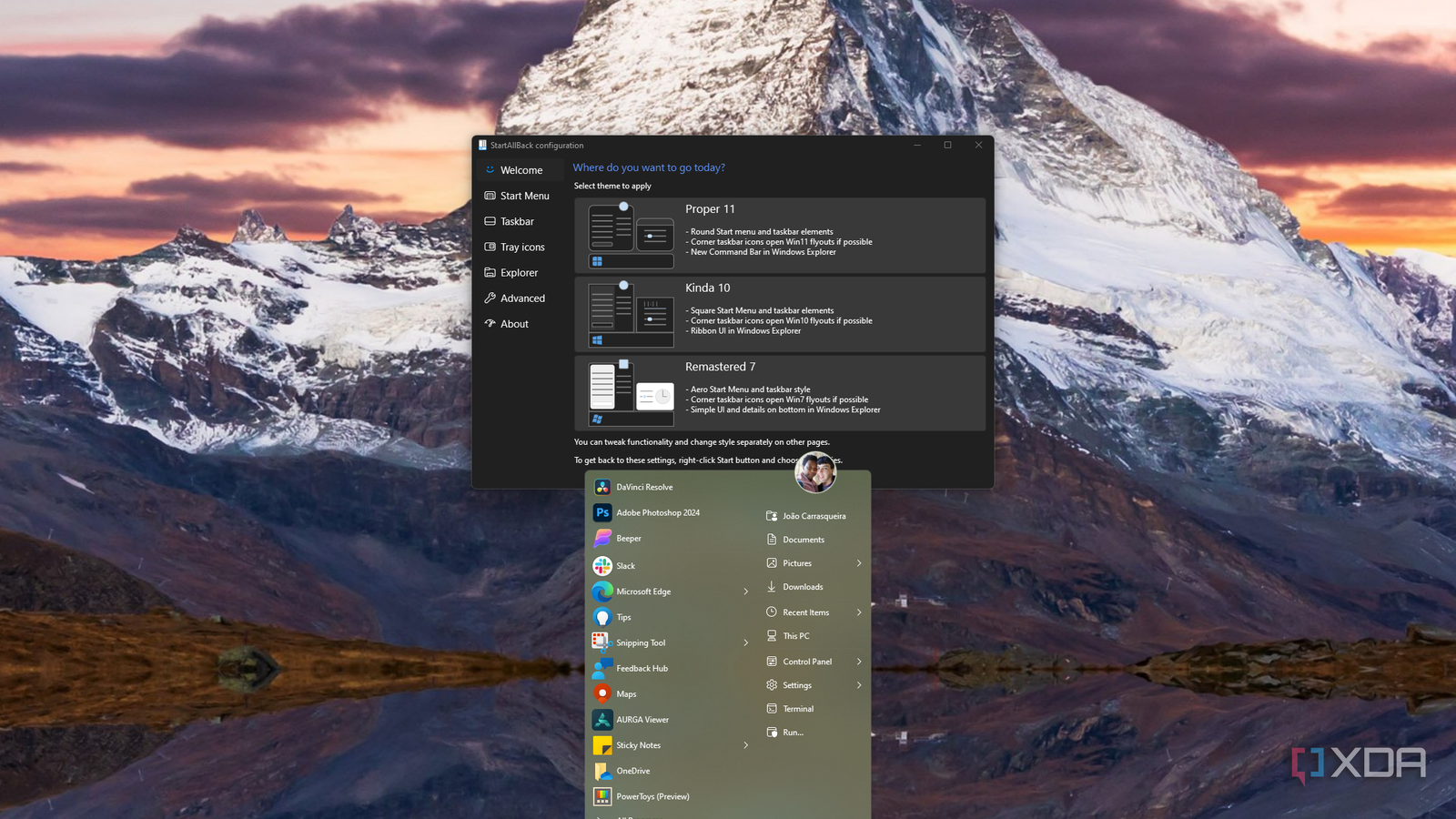Launch PowerToys (Preview)
This screenshot has height=819, width=1456.
(x=652, y=796)
